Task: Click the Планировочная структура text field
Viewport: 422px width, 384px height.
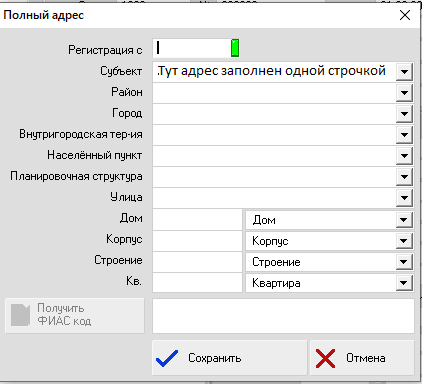Action: 274,176
